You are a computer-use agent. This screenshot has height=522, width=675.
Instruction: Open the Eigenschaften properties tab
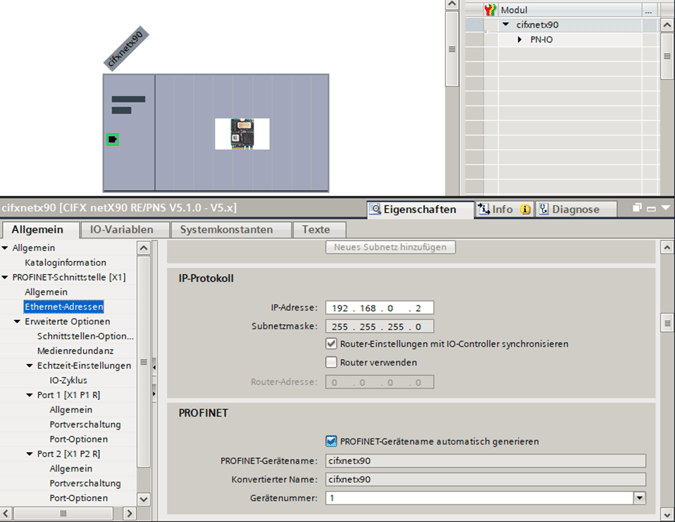point(414,209)
